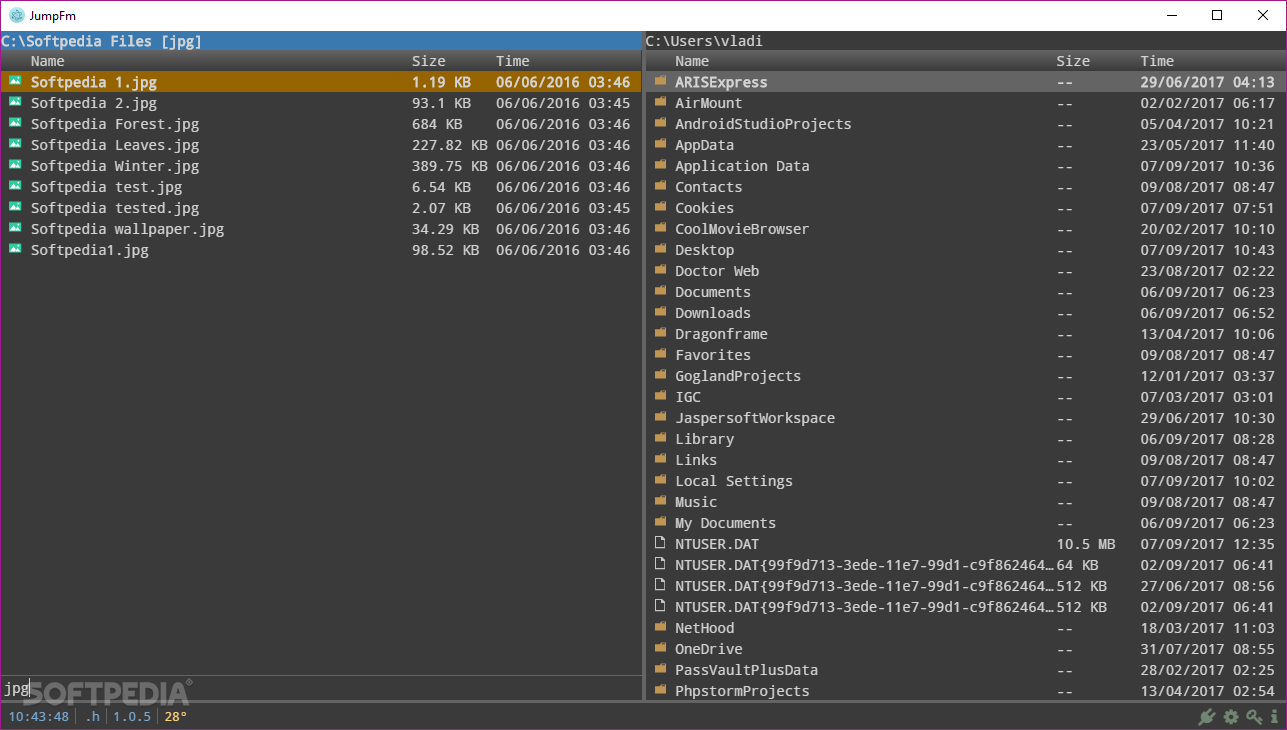
Task: Click the folder icon of OneDrive
Action: tap(660, 648)
